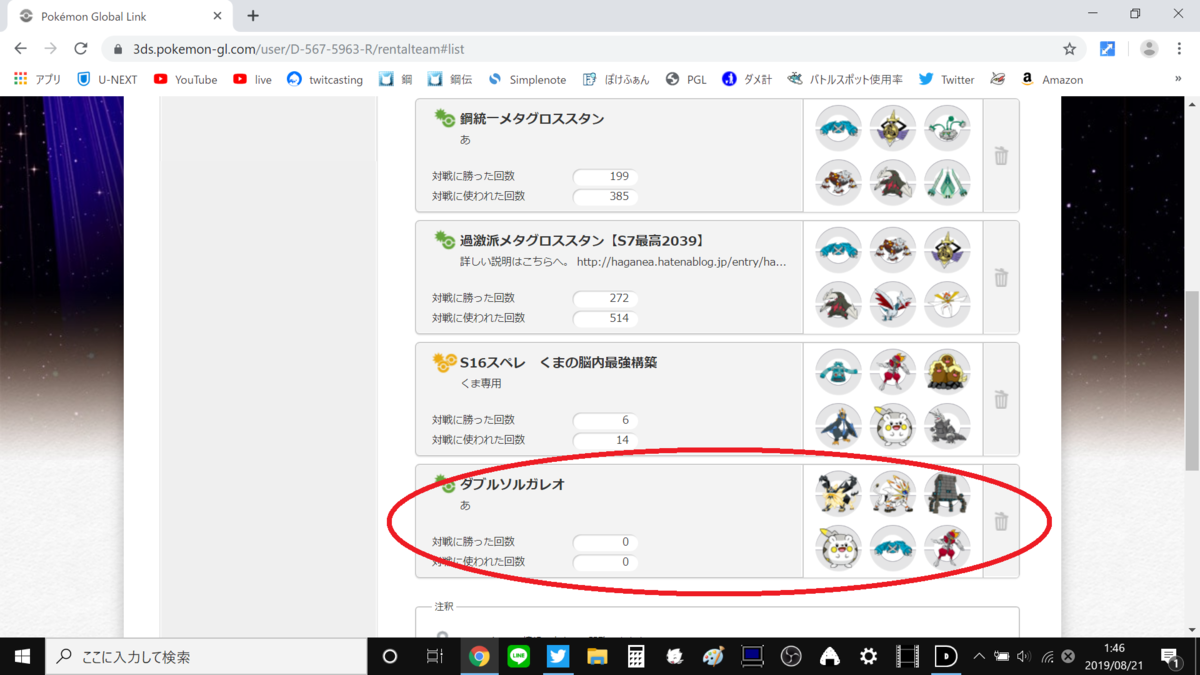Click the trash icon for 過激派メタグロススタン team

tap(1001, 278)
